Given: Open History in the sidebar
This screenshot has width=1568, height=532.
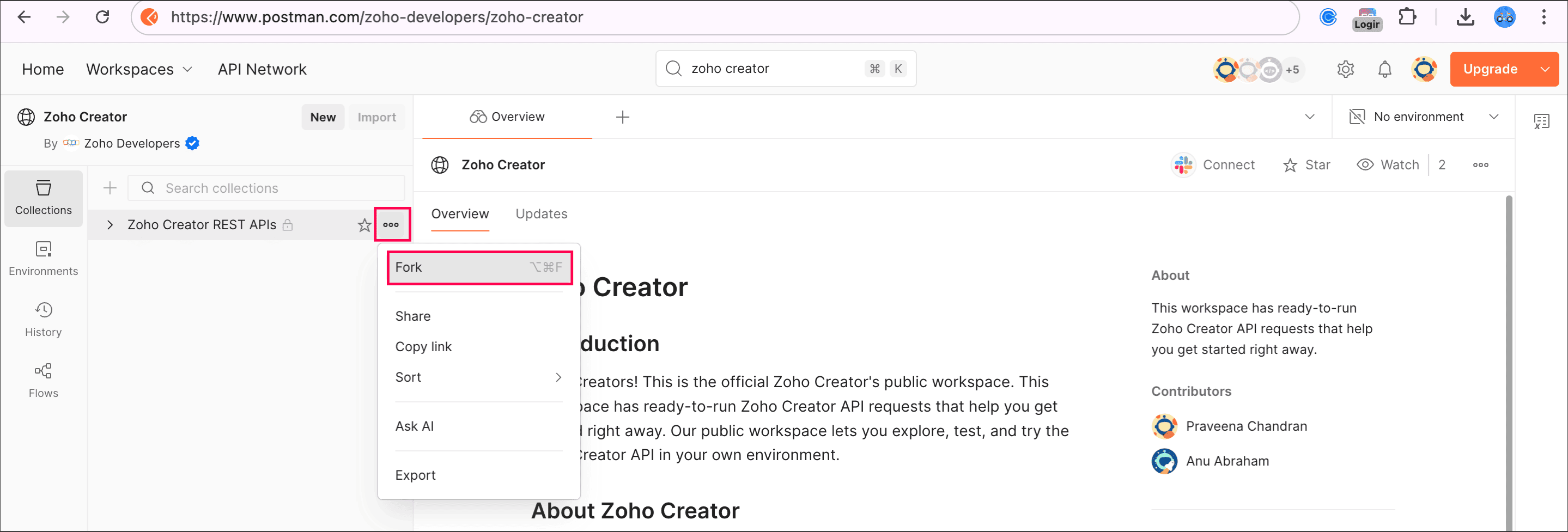Looking at the screenshot, I should [x=43, y=320].
